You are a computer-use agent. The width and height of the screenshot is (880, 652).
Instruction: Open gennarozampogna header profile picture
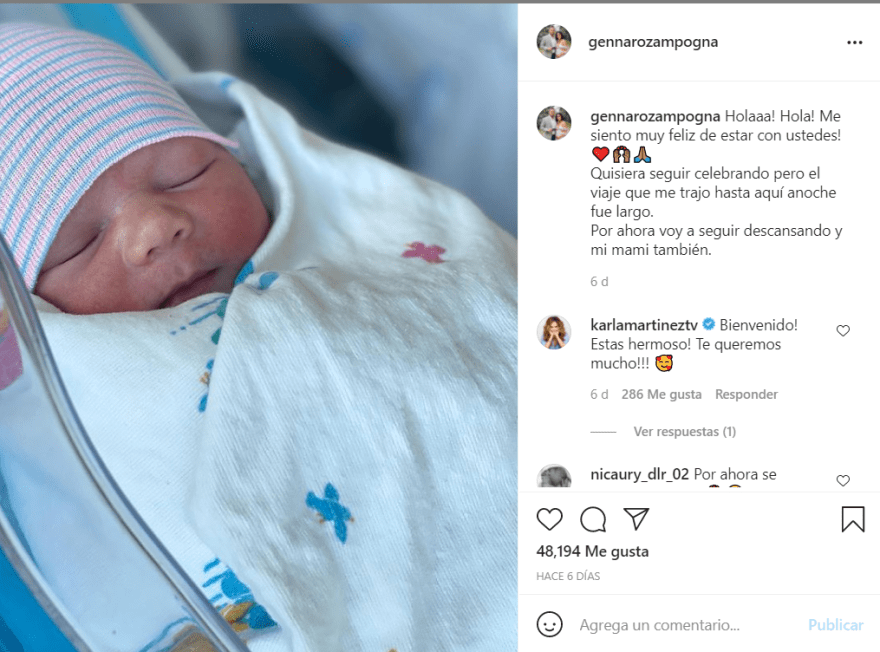[x=554, y=42]
